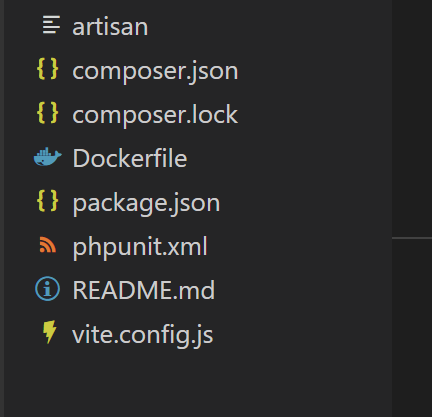Click the explorer's left edge border strip

[2, 208]
